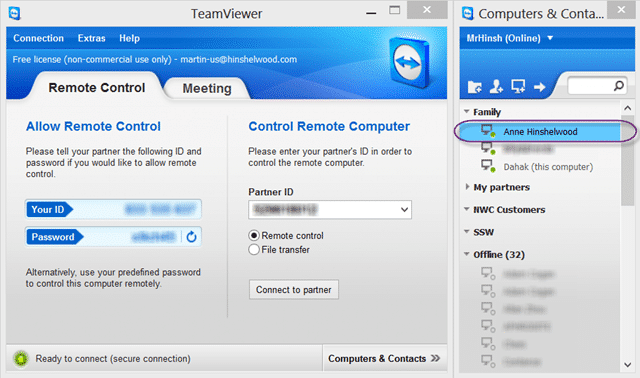Click the contacts list scroll up arrow

pyautogui.click(x=627, y=109)
